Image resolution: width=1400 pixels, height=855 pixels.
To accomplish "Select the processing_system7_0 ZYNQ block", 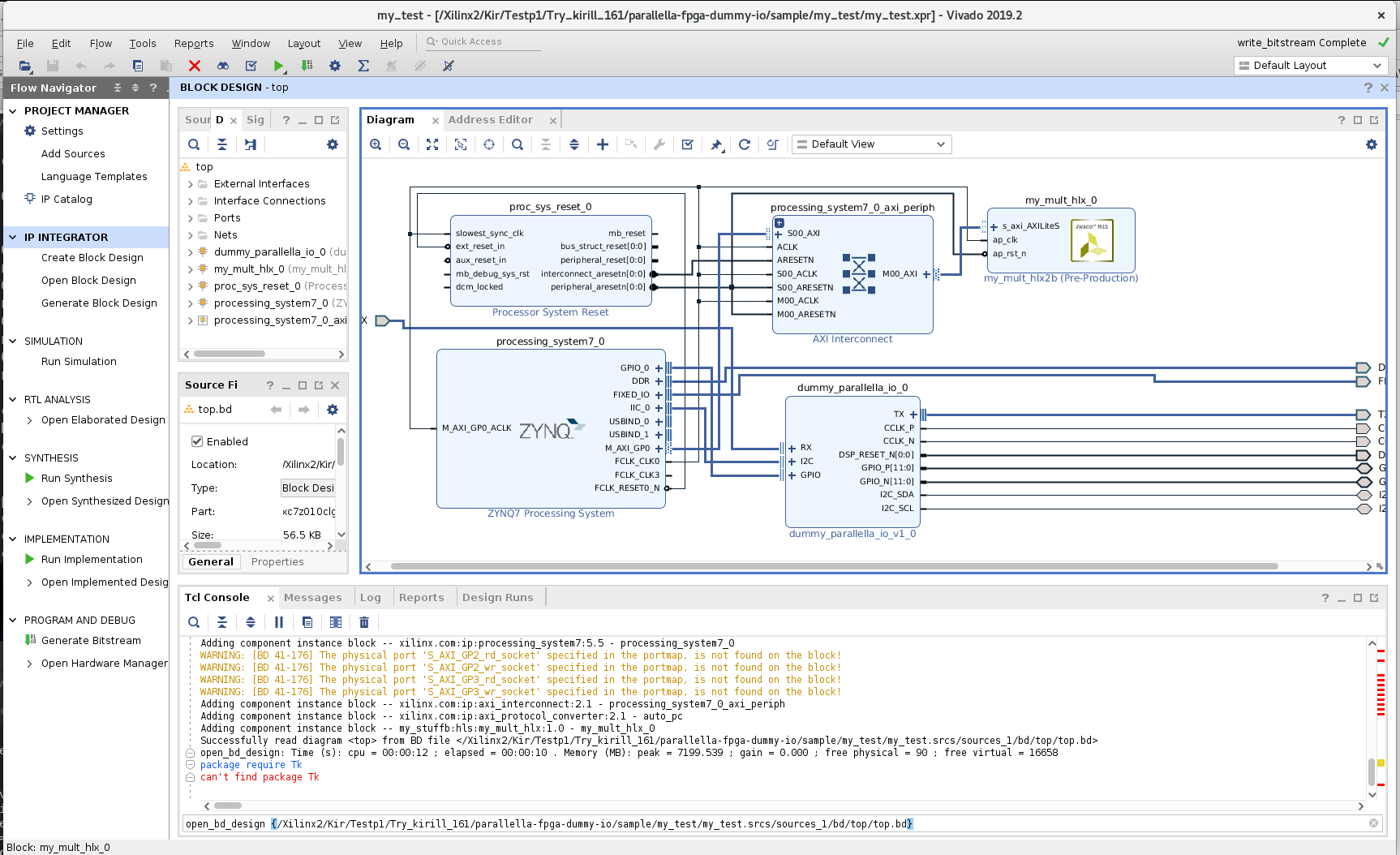I will click(x=551, y=429).
